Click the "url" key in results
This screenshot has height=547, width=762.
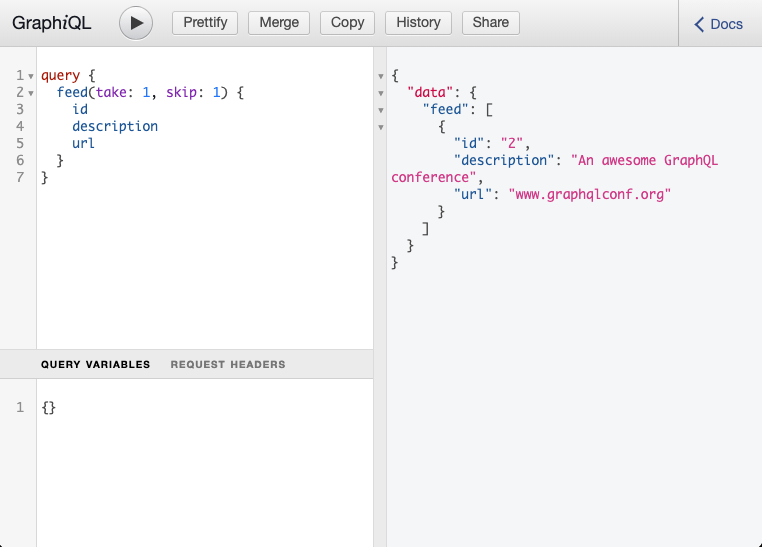(x=473, y=194)
